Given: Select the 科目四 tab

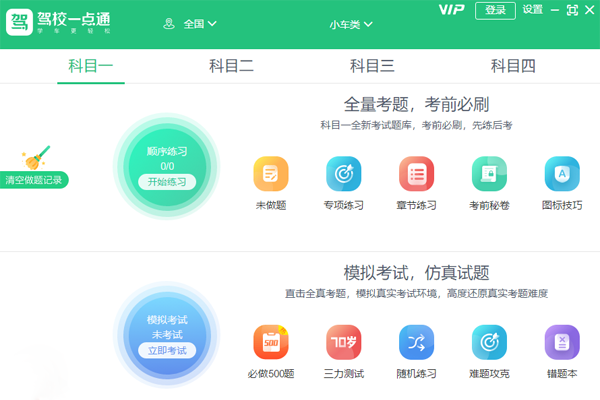Looking at the screenshot, I should point(513,66).
